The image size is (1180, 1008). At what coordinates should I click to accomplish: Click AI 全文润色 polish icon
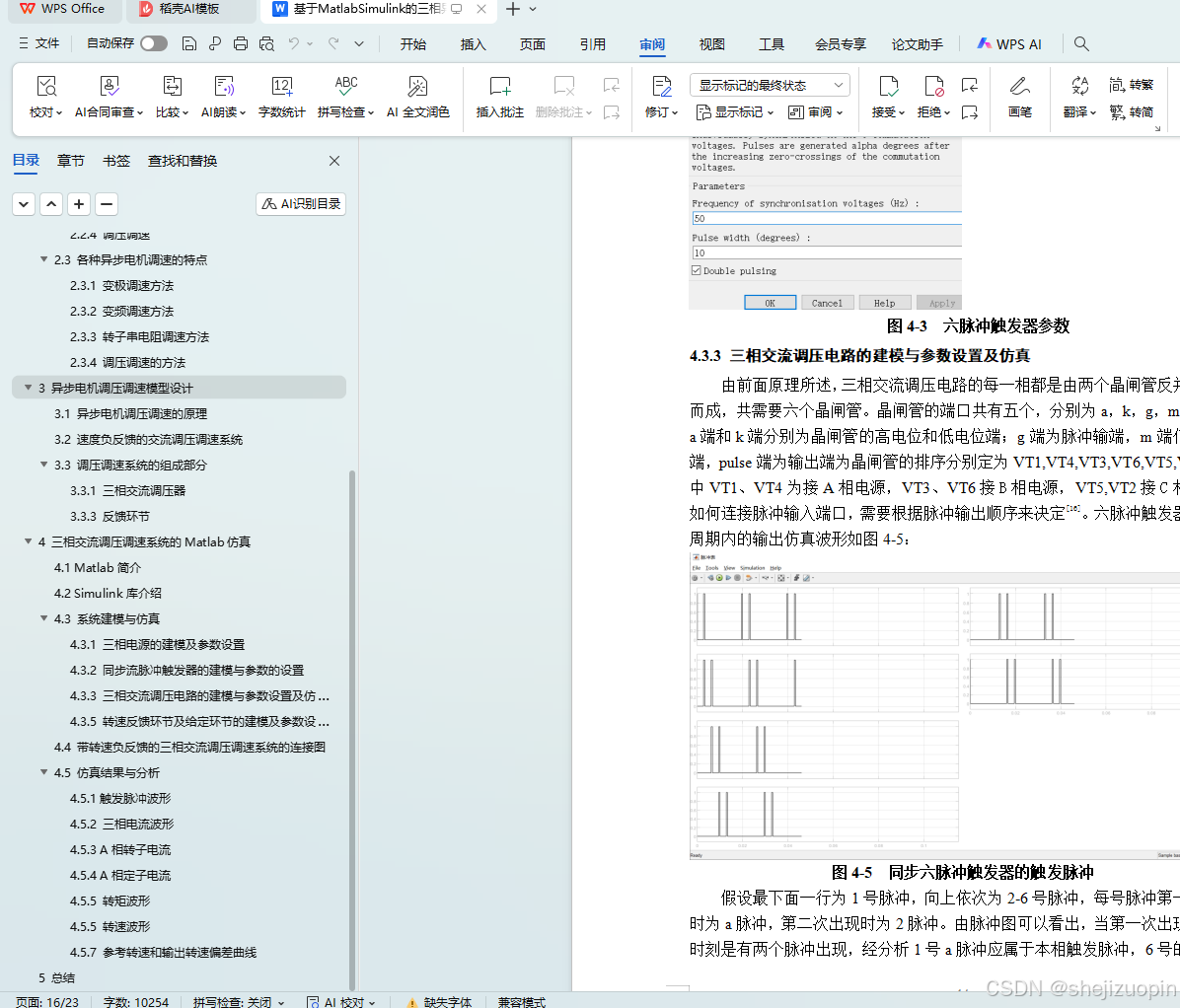(x=417, y=87)
